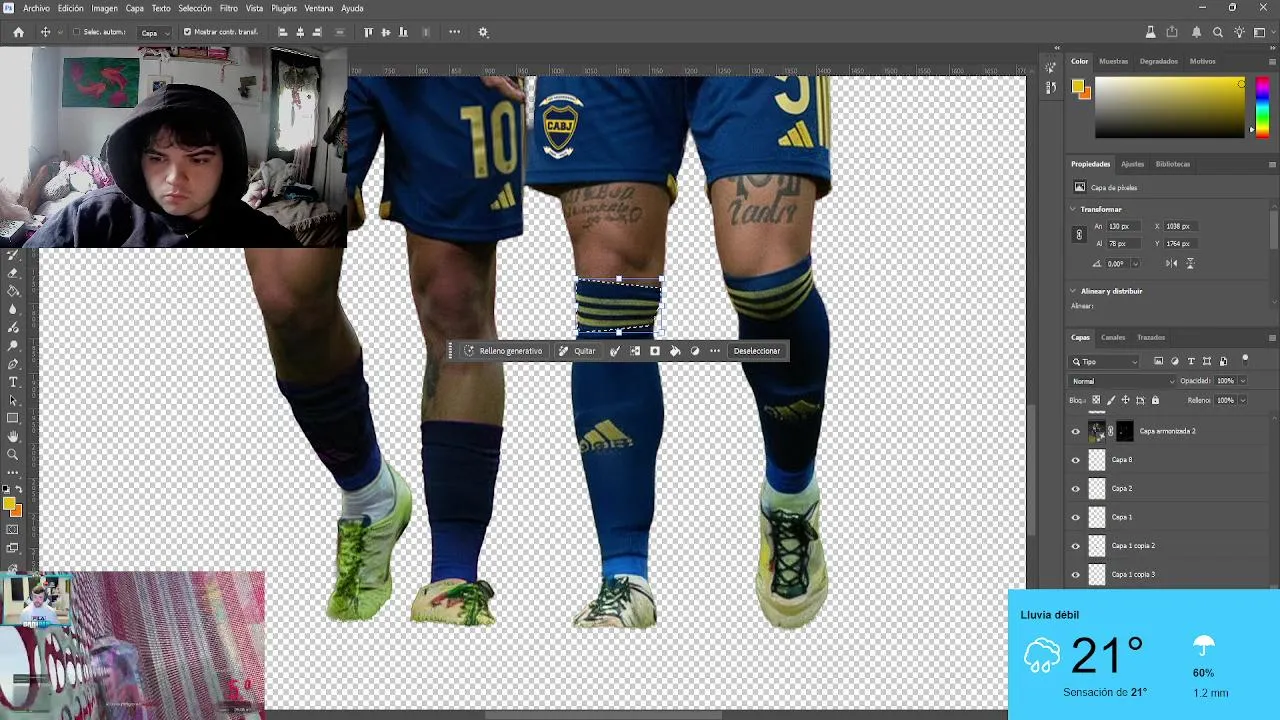
Task: Open the options bar settings gear
Action: click(483, 32)
